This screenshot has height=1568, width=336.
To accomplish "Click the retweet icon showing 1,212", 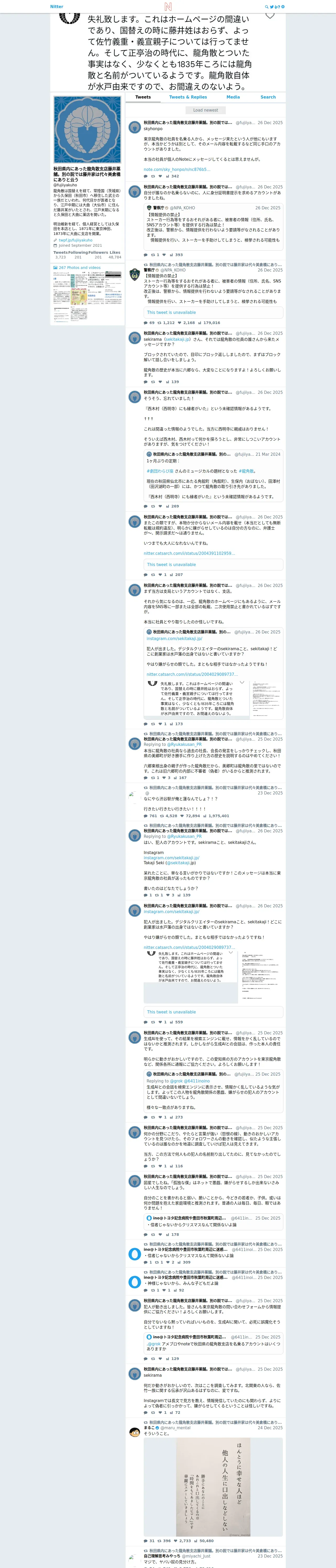I will pos(160,323).
